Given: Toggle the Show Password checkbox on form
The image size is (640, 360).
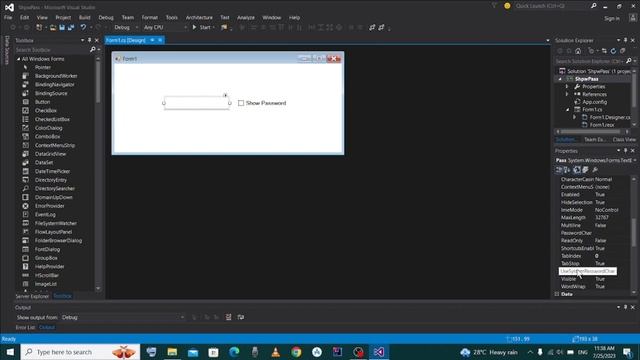Looking at the screenshot, I should point(241,103).
